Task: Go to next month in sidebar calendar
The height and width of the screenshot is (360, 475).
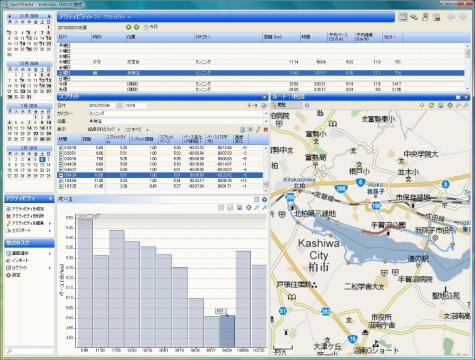Action: pyautogui.click(x=49, y=16)
